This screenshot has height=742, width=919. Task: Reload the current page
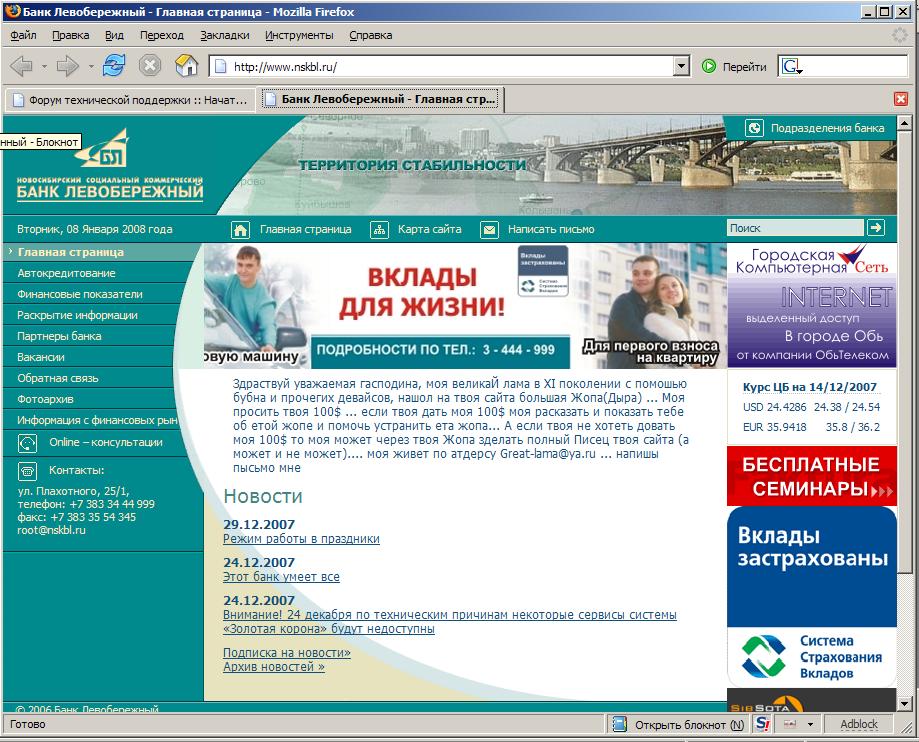coord(114,66)
